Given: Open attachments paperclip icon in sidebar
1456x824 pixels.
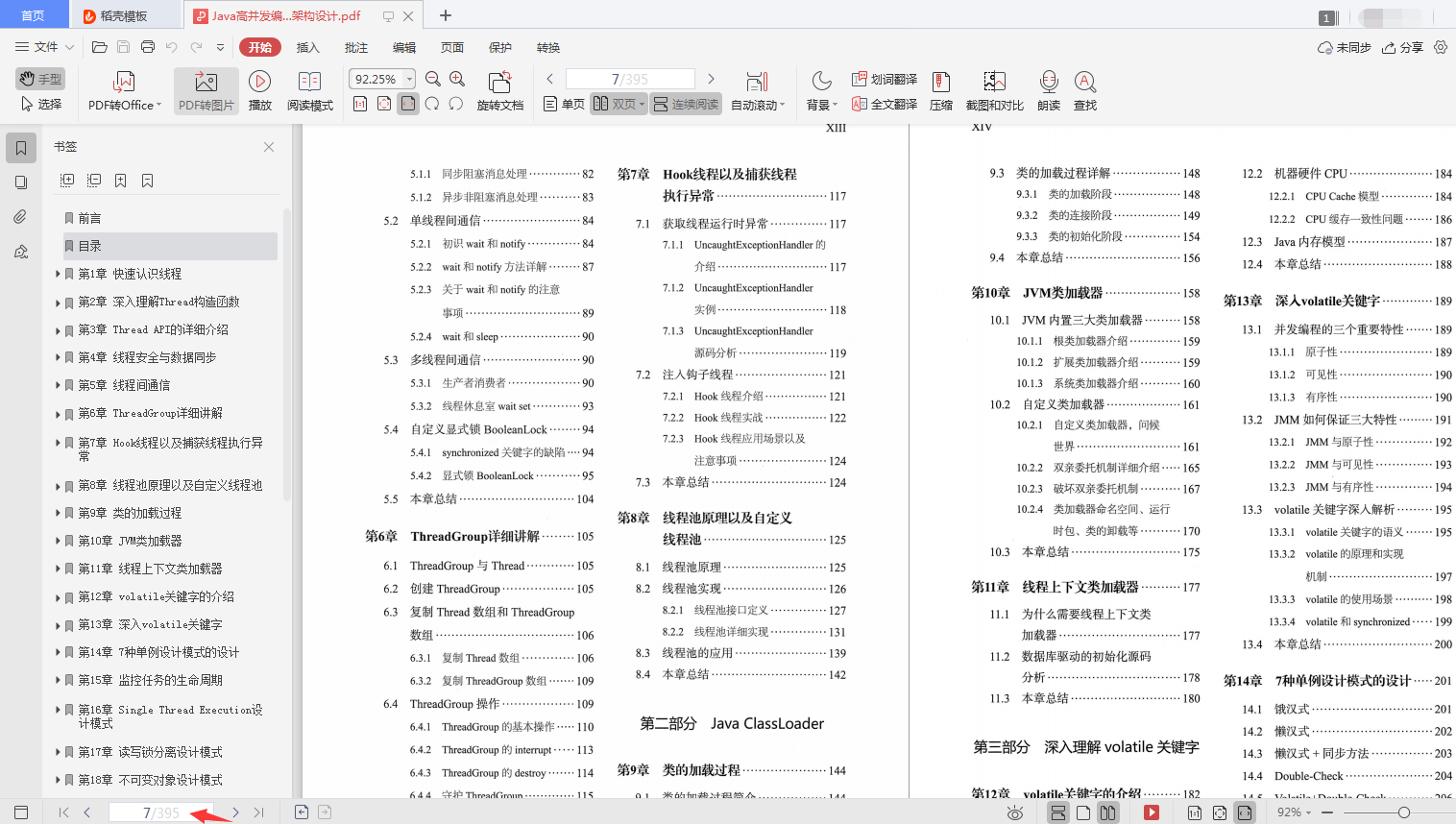Looking at the screenshot, I should (x=21, y=217).
